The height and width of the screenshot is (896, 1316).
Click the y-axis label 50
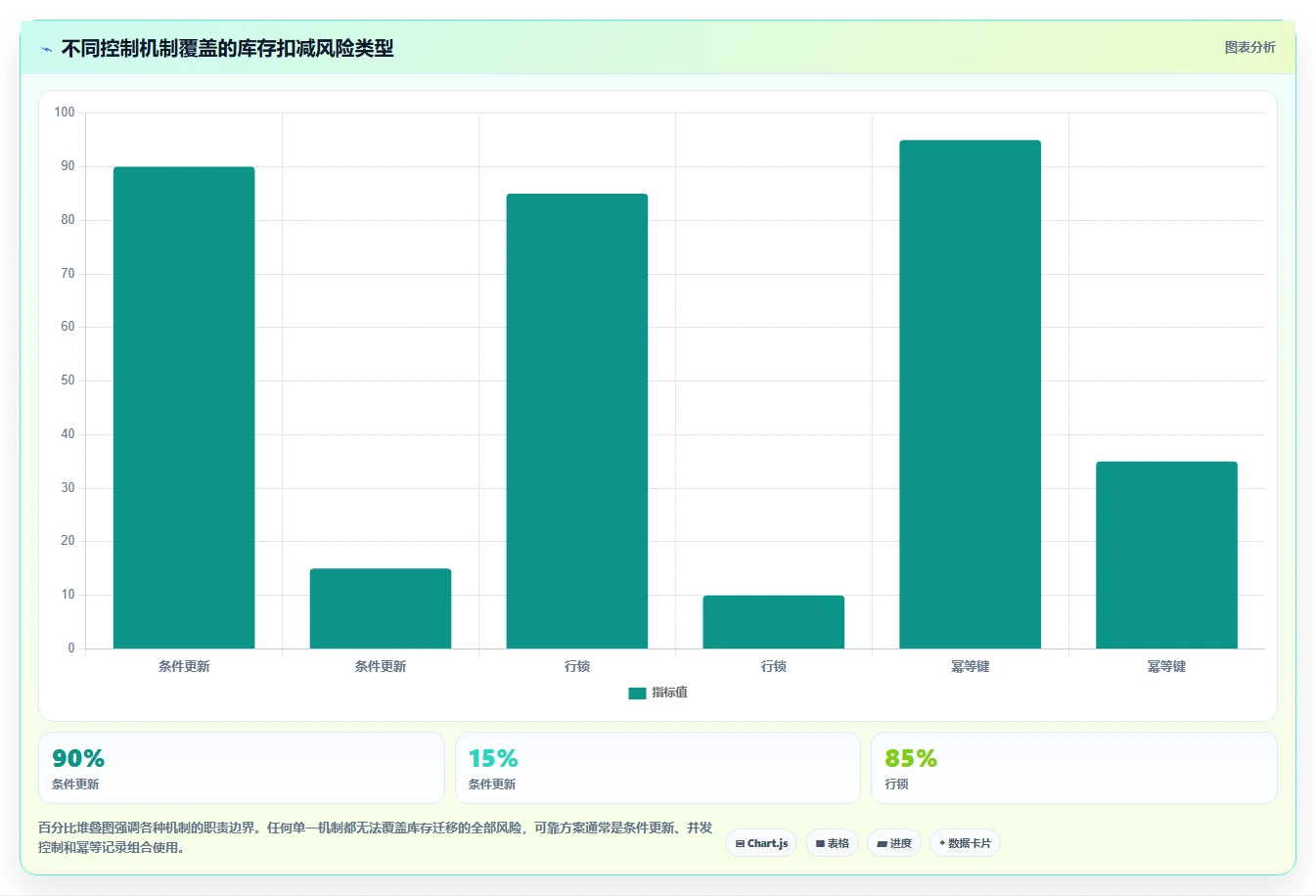click(68, 381)
